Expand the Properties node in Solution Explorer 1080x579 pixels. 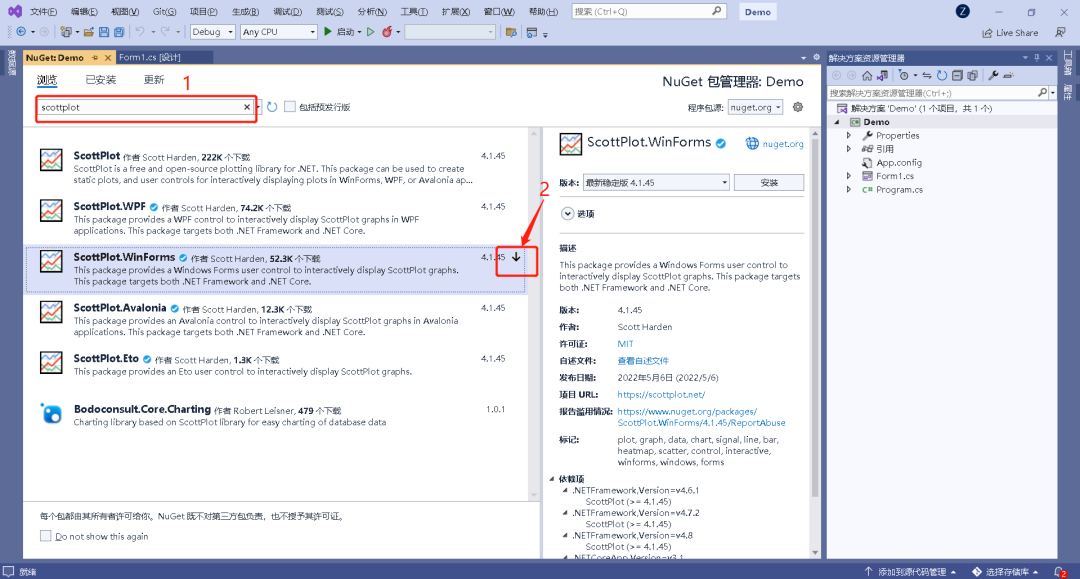[x=849, y=136]
